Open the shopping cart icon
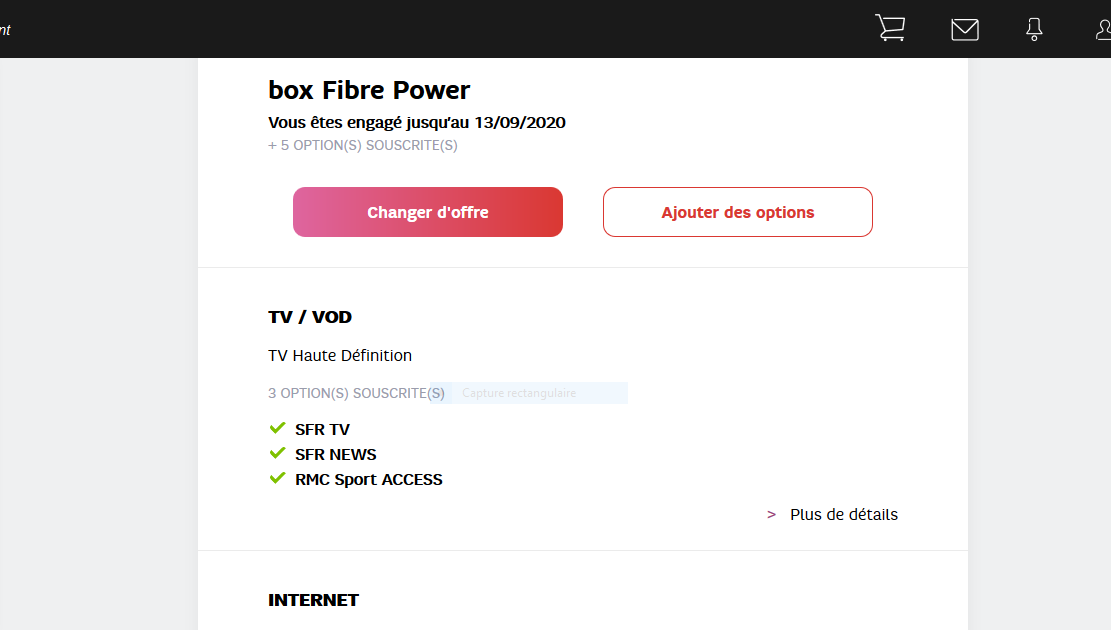Image resolution: width=1111 pixels, height=630 pixels. (889, 28)
